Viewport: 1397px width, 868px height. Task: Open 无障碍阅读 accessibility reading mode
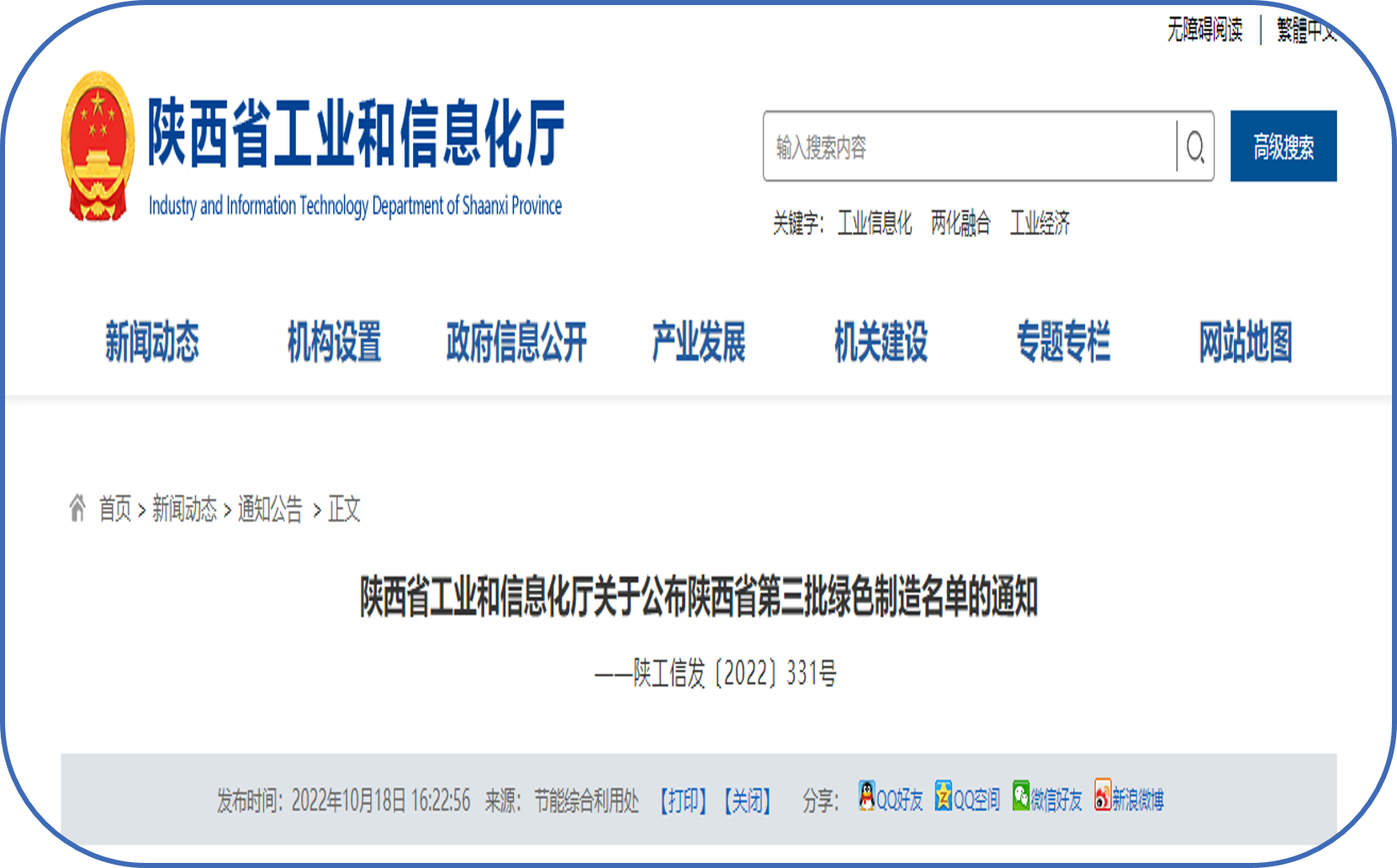coord(1204,30)
